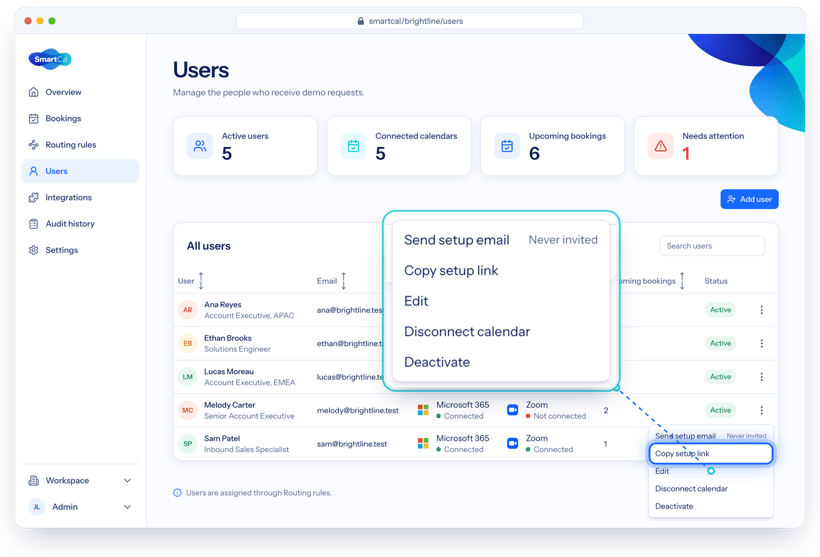Open Routing rules via its flow icon
820x557 pixels.
33,145
